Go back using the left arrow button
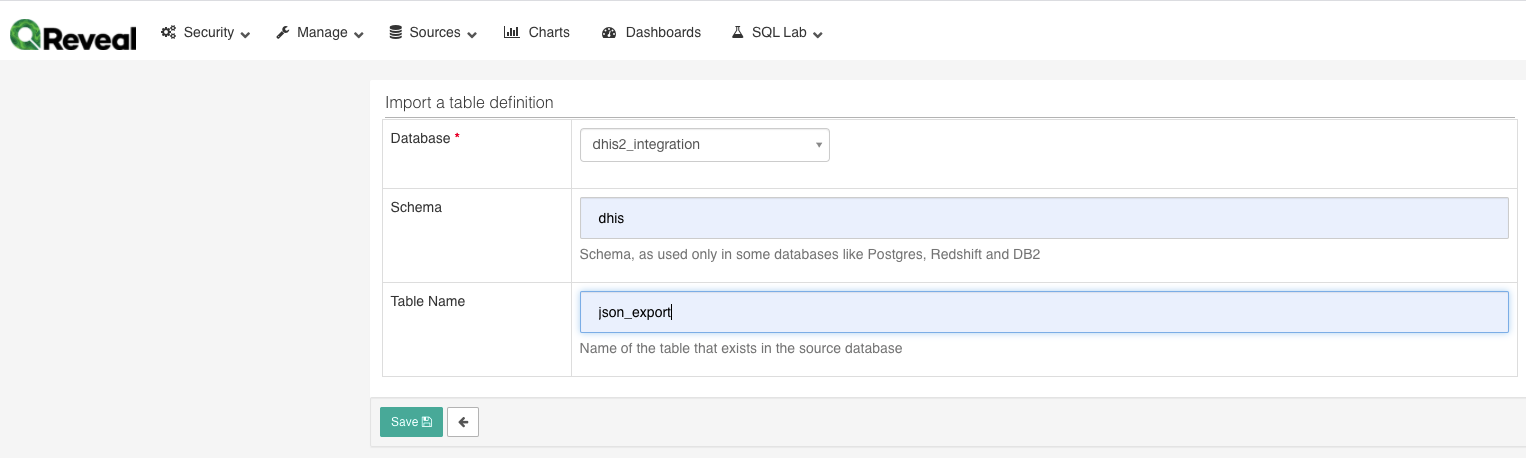The height and width of the screenshot is (458, 1526). pos(463,422)
